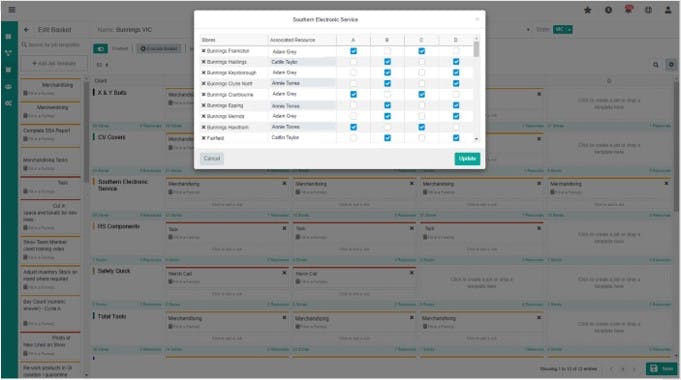Uncheck column A for Bunnings Hawthorn
The height and width of the screenshot is (380, 681).
click(354, 127)
